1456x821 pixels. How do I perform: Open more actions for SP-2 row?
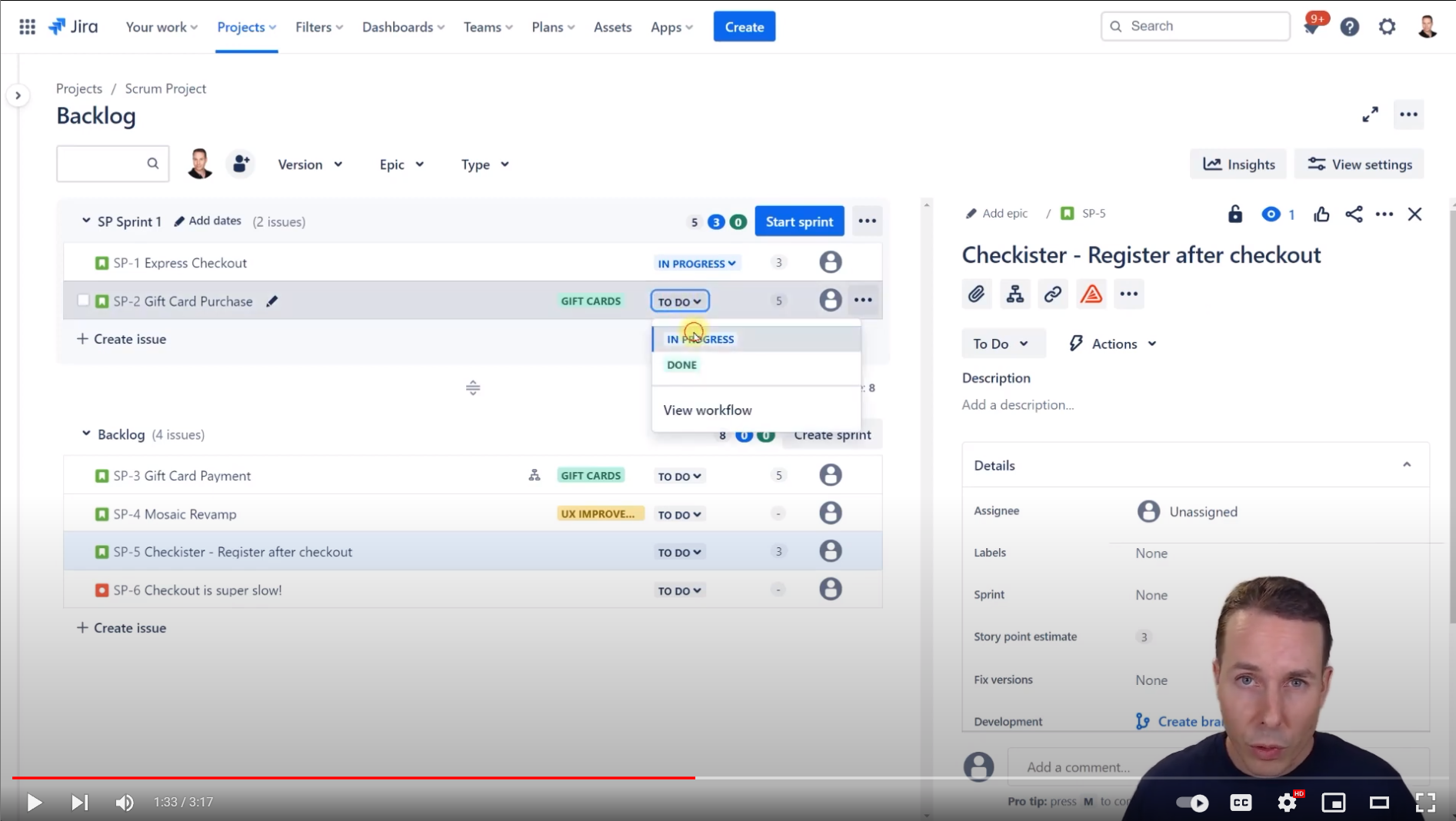pos(863,300)
